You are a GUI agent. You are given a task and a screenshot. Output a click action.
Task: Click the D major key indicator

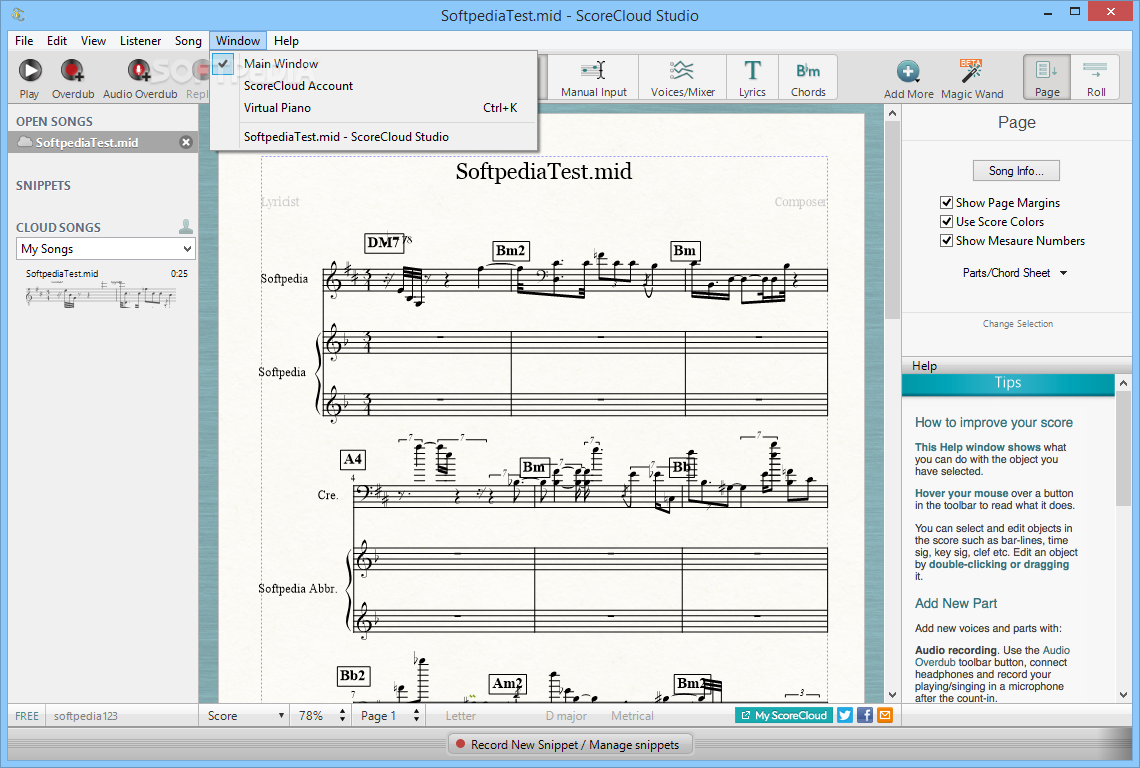tap(566, 716)
